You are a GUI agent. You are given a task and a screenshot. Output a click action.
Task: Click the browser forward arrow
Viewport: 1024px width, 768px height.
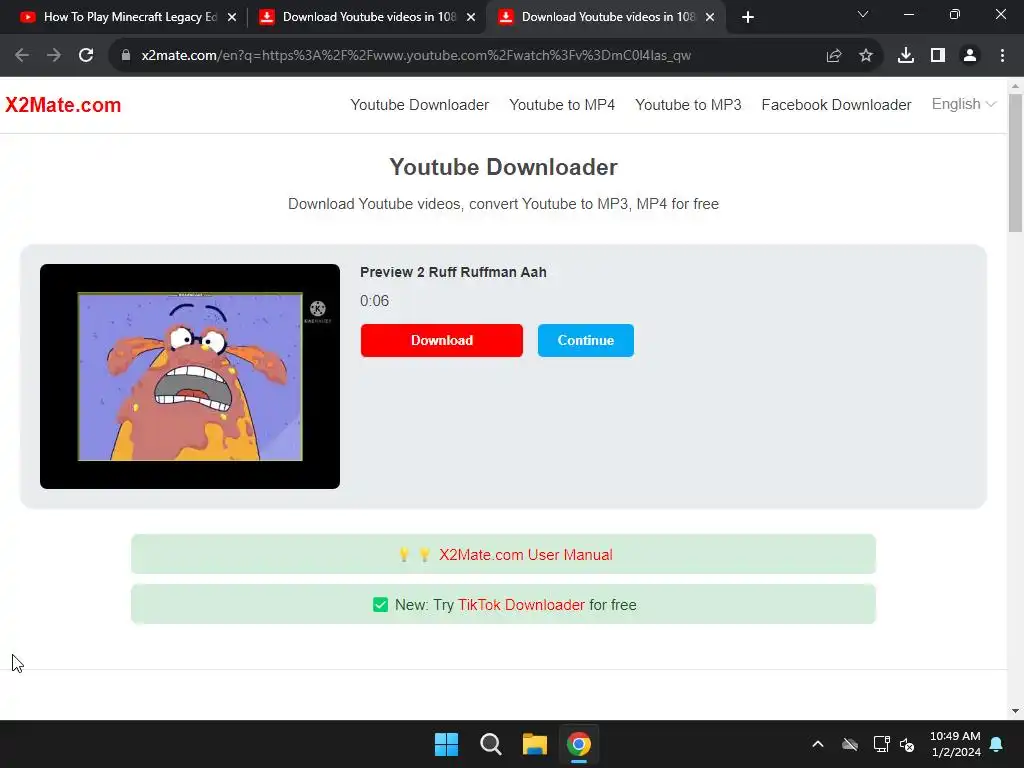point(54,56)
